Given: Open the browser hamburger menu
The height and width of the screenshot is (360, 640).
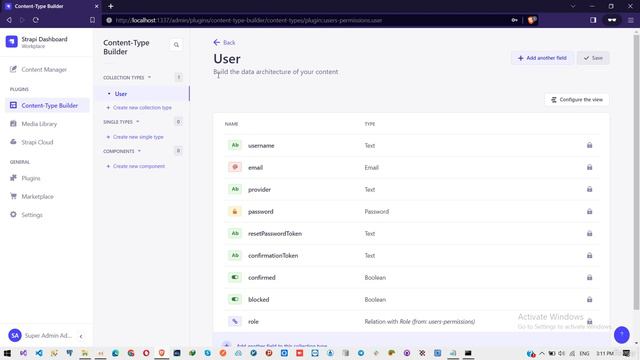Looking at the screenshot, I should pyautogui.click(x=631, y=20).
